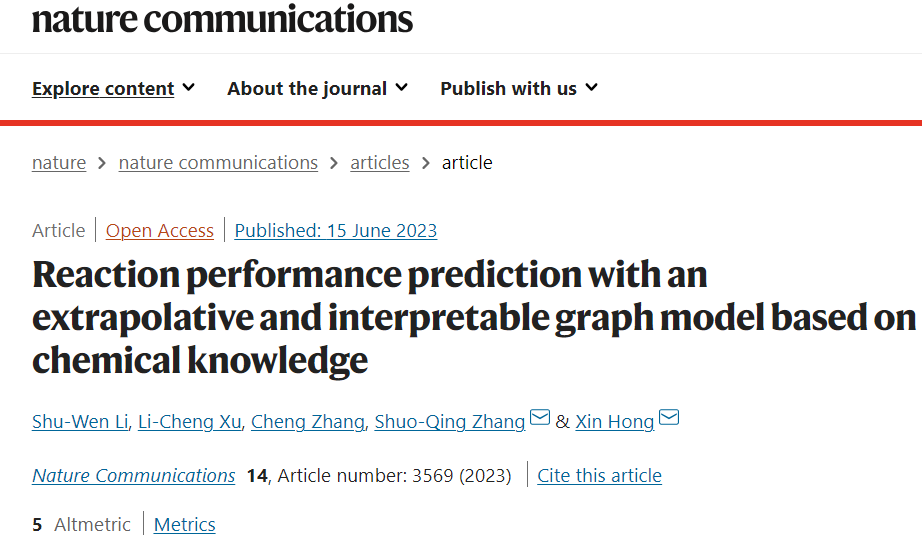This screenshot has width=922, height=543.
Task: Open nature communications breadcrumb link
Action: pyautogui.click(x=218, y=162)
